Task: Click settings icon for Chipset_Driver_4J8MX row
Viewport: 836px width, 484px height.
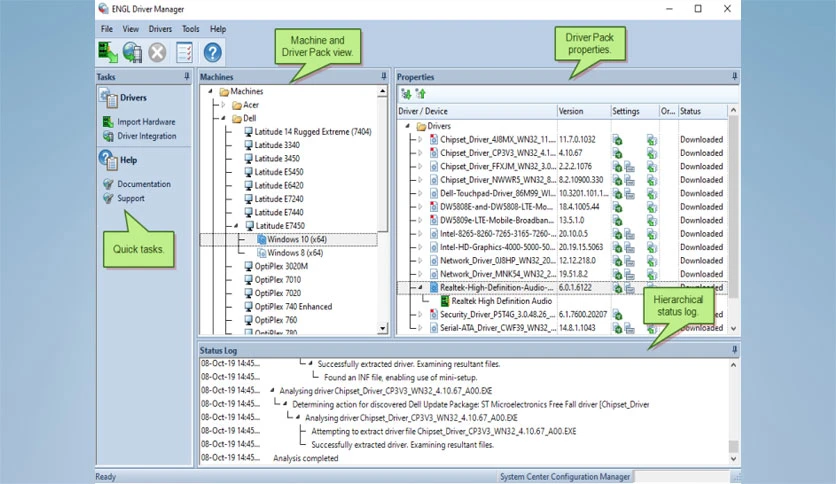Action: [617, 140]
